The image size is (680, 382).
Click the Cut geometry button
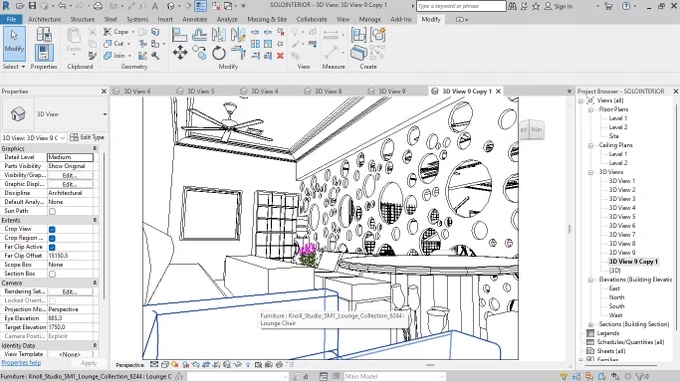114,43
